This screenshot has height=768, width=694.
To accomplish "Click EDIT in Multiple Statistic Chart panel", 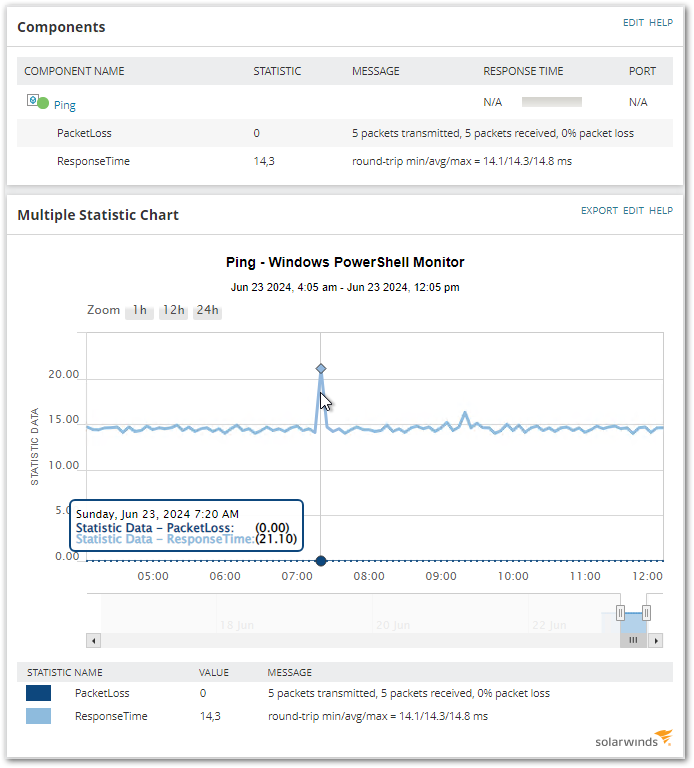I will 633,211.
